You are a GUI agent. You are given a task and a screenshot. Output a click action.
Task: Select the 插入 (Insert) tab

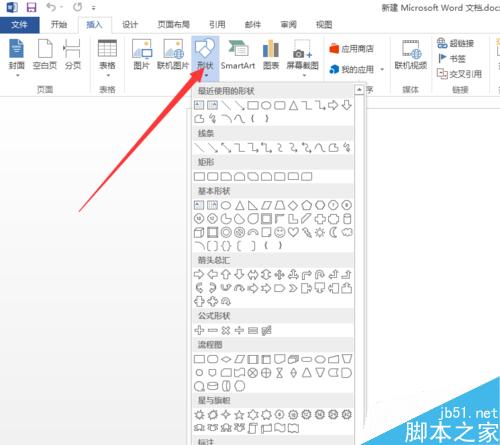coord(94,25)
